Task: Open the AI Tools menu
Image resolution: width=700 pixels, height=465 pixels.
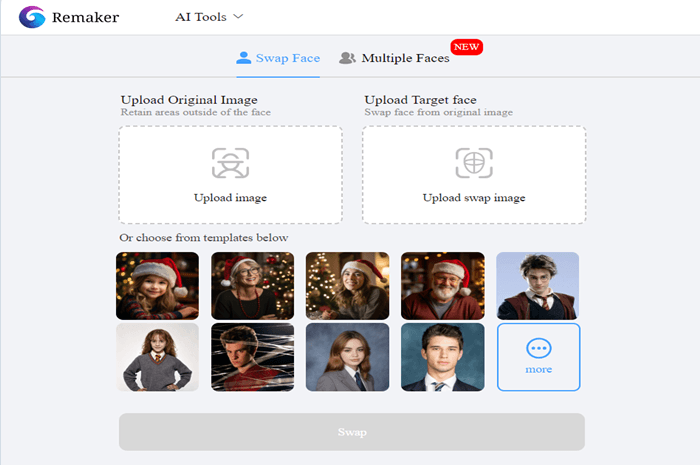Action: [x=209, y=17]
